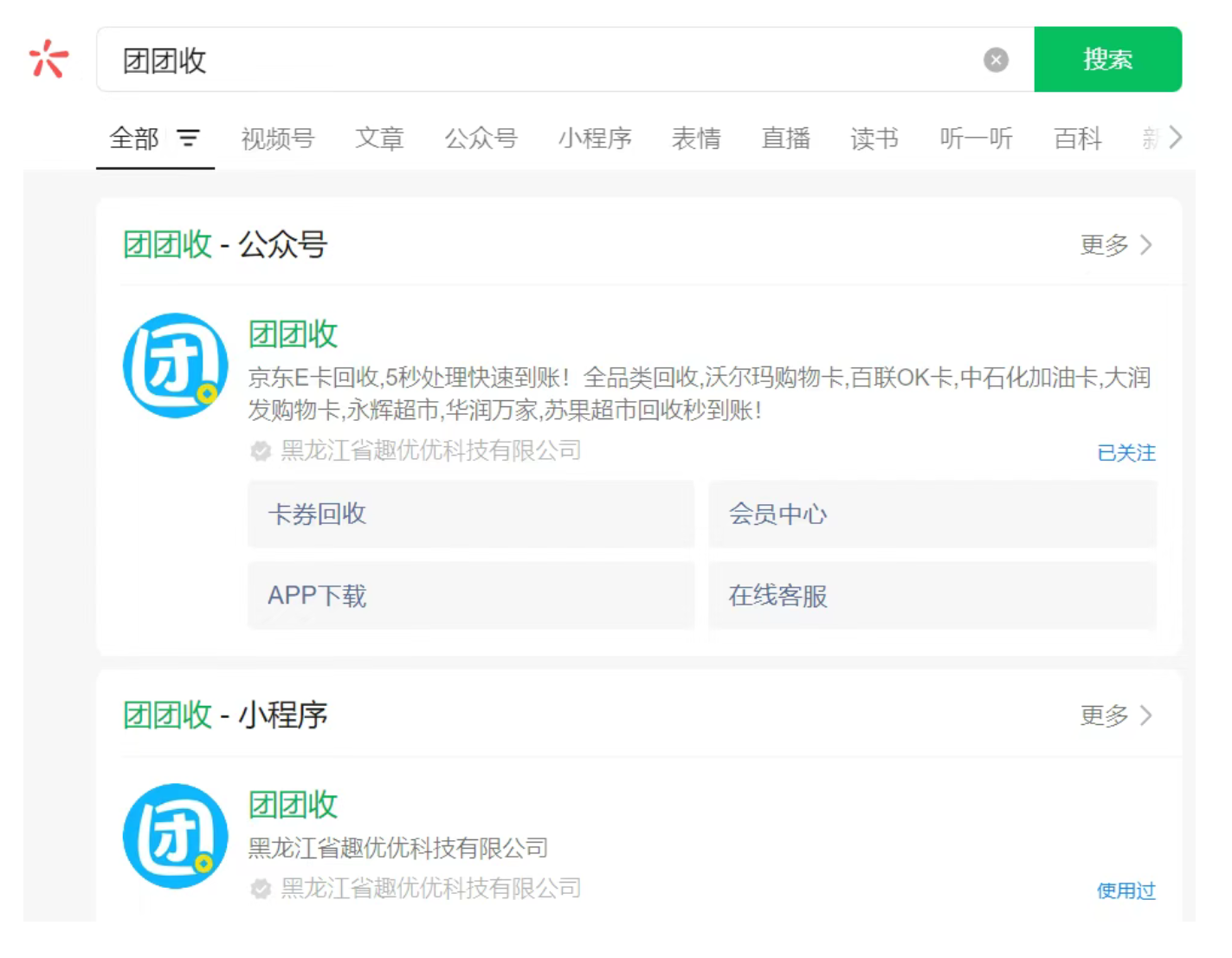Switch to the 表情 tab

696,139
